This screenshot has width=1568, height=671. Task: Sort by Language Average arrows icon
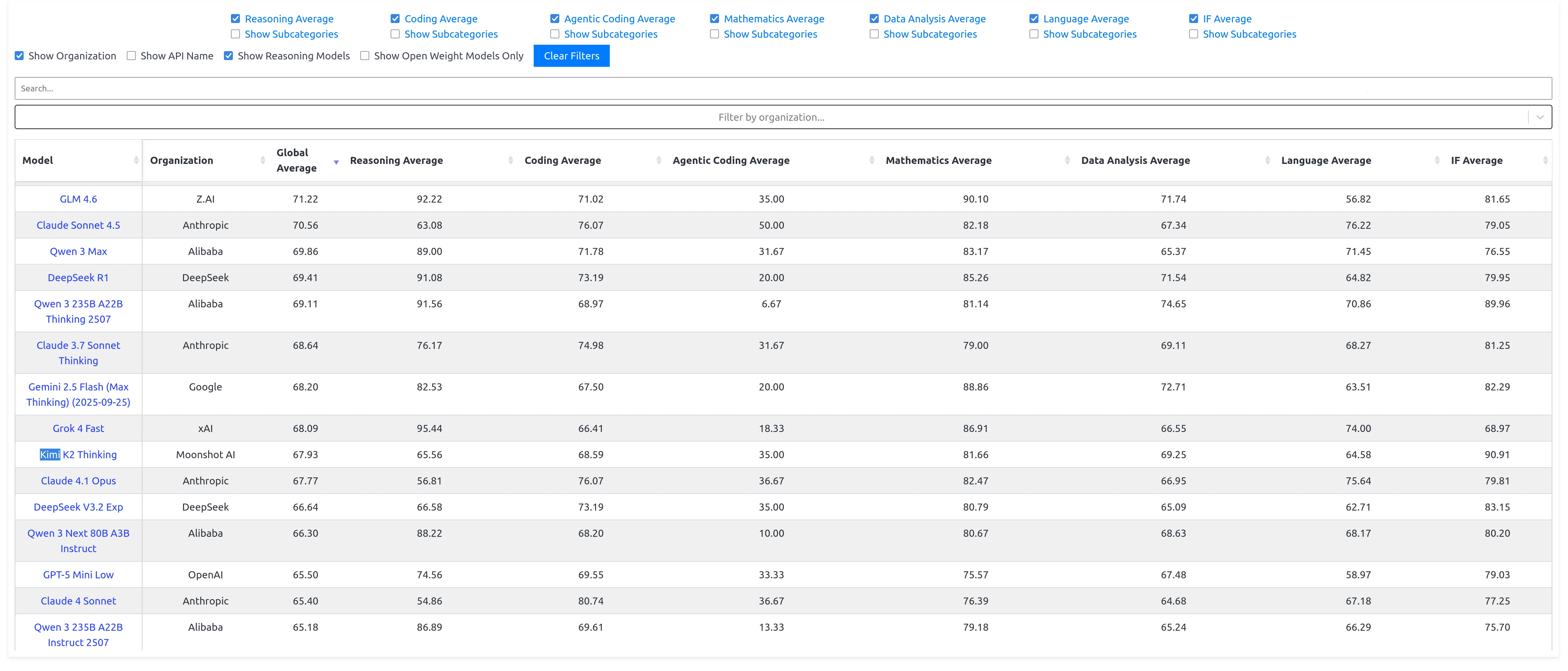1437,161
